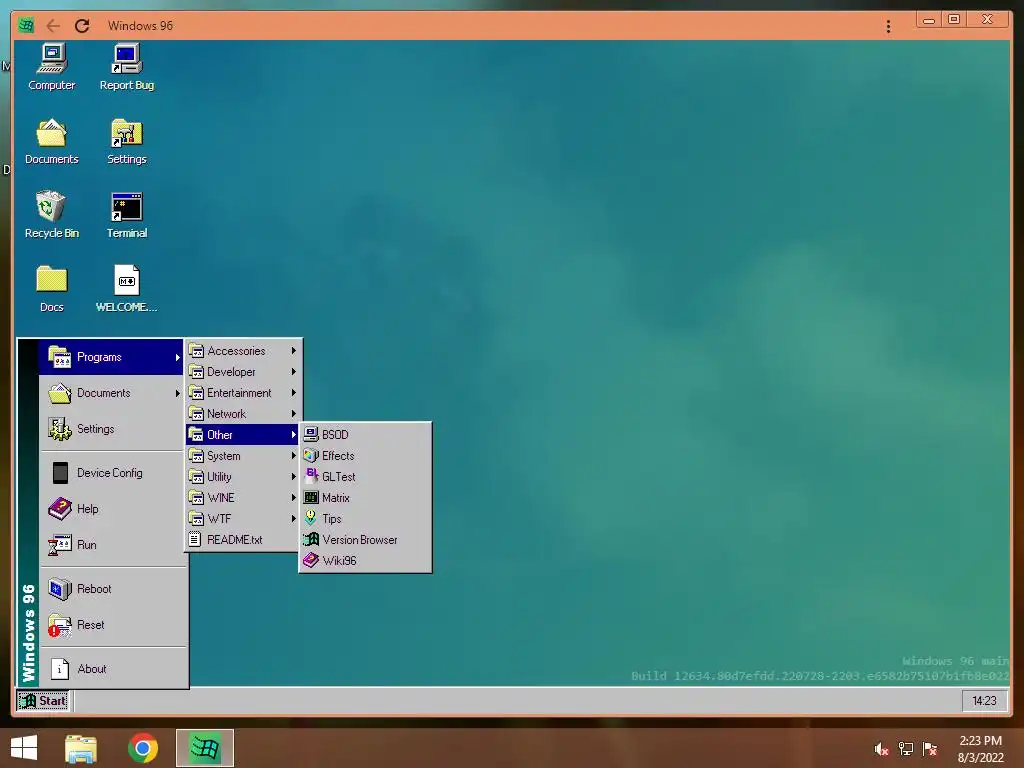Open the Recycle Bin icon
The image size is (1024, 768).
pos(52,215)
